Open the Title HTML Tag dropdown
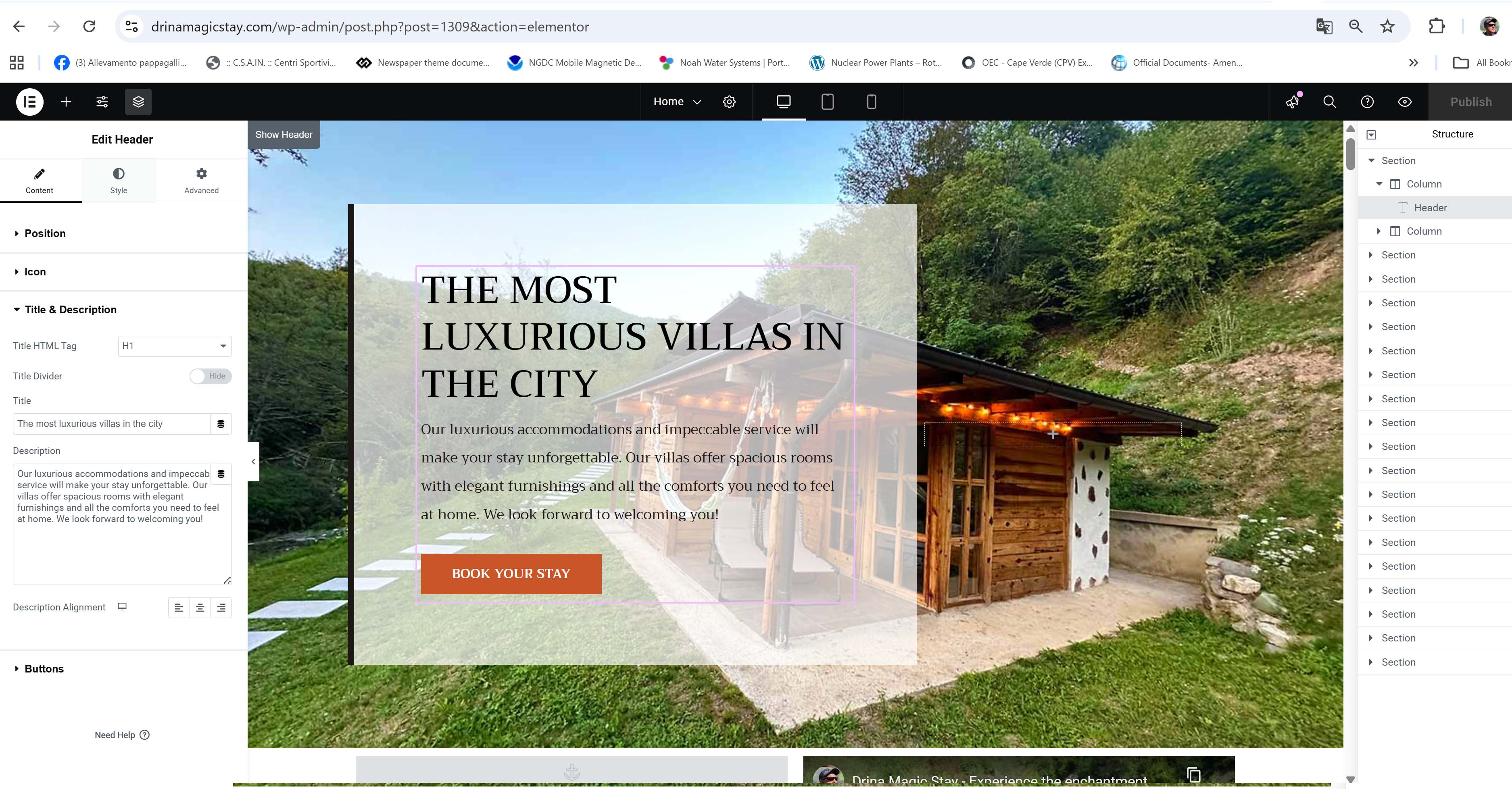This screenshot has height=789, width=1512. tap(175, 346)
